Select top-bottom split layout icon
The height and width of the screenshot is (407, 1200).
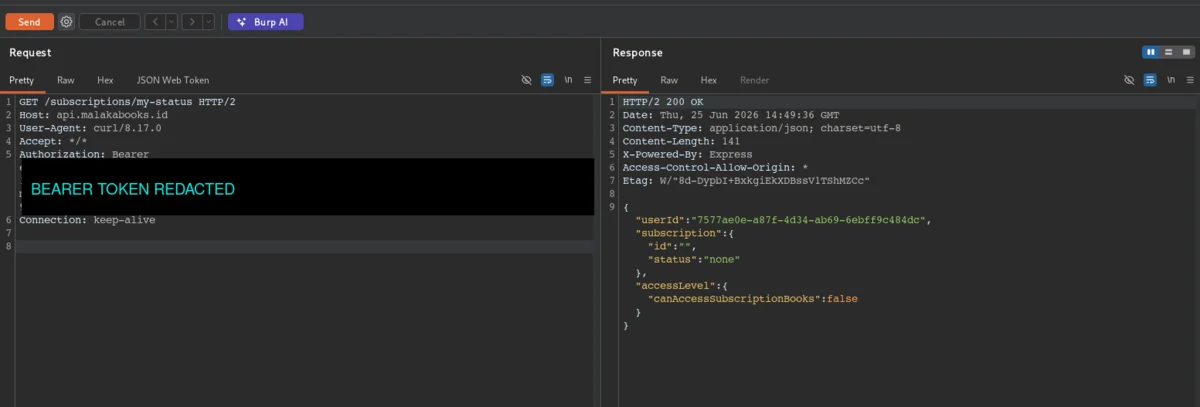tap(1168, 52)
